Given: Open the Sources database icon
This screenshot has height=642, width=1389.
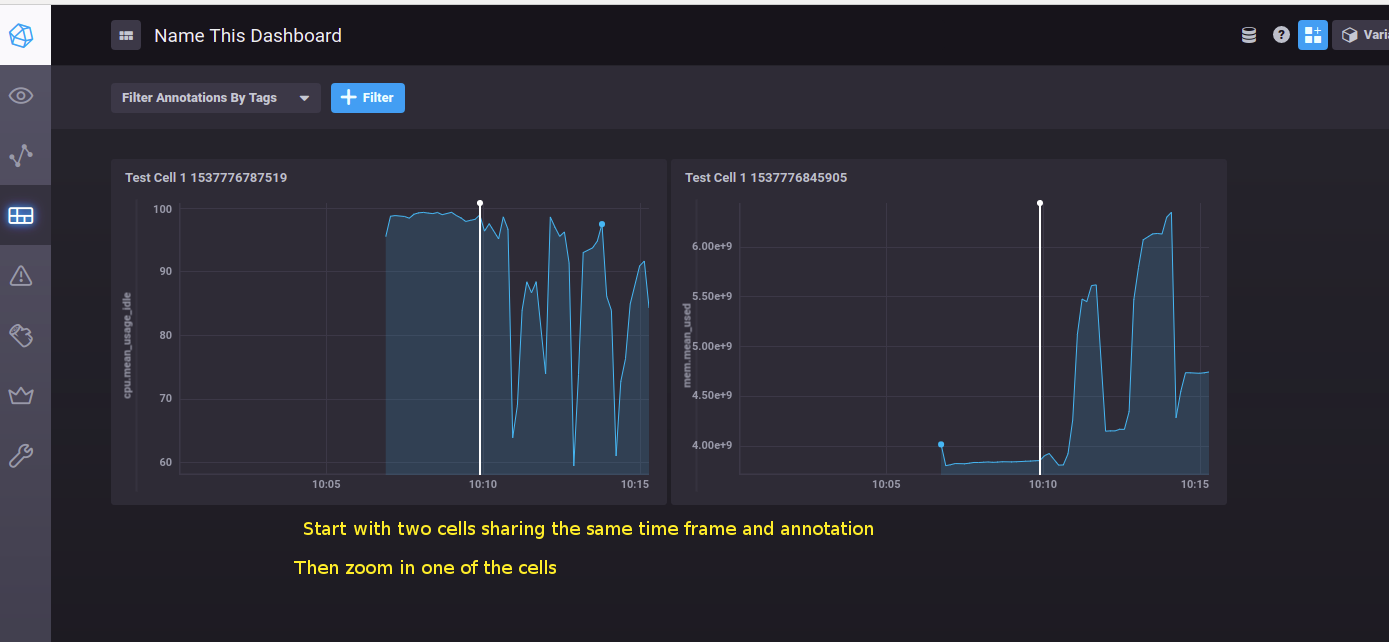Looking at the screenshot, I should [x=1248, y=34].
